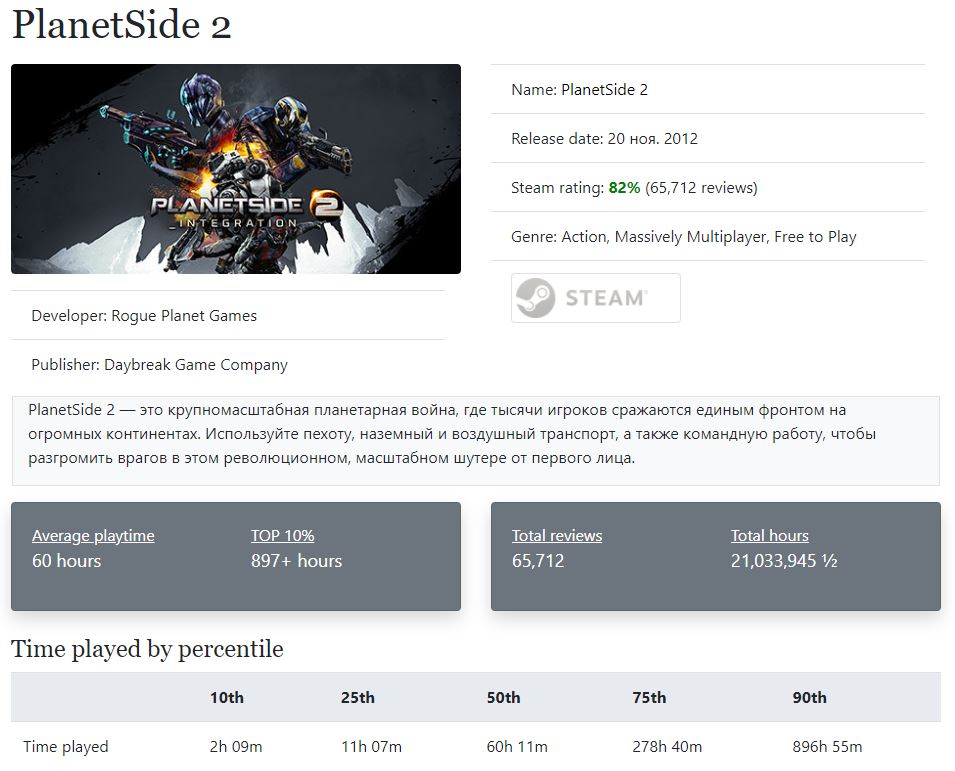The height and width of the screenshot is (771, 955).
Task: Click the Average playtime link
Action: pyautogui.click(x=93, y=536)
